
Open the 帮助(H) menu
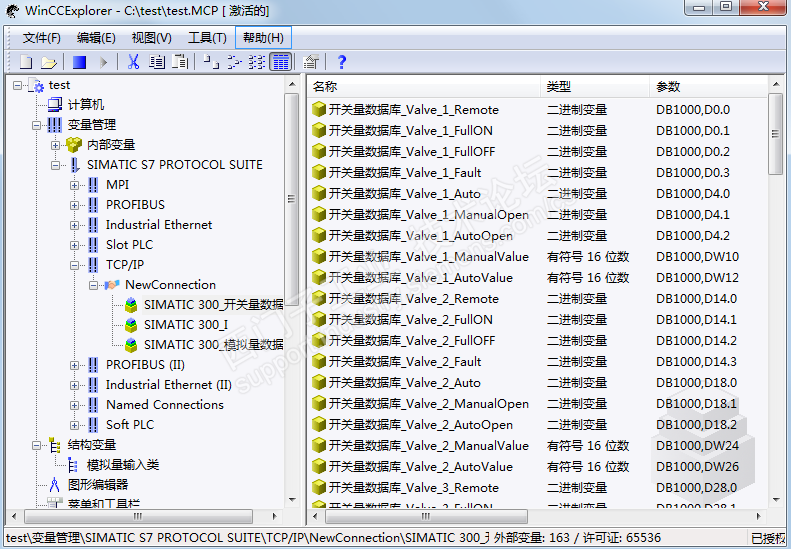pyautogui.click(x=263, y=38)
